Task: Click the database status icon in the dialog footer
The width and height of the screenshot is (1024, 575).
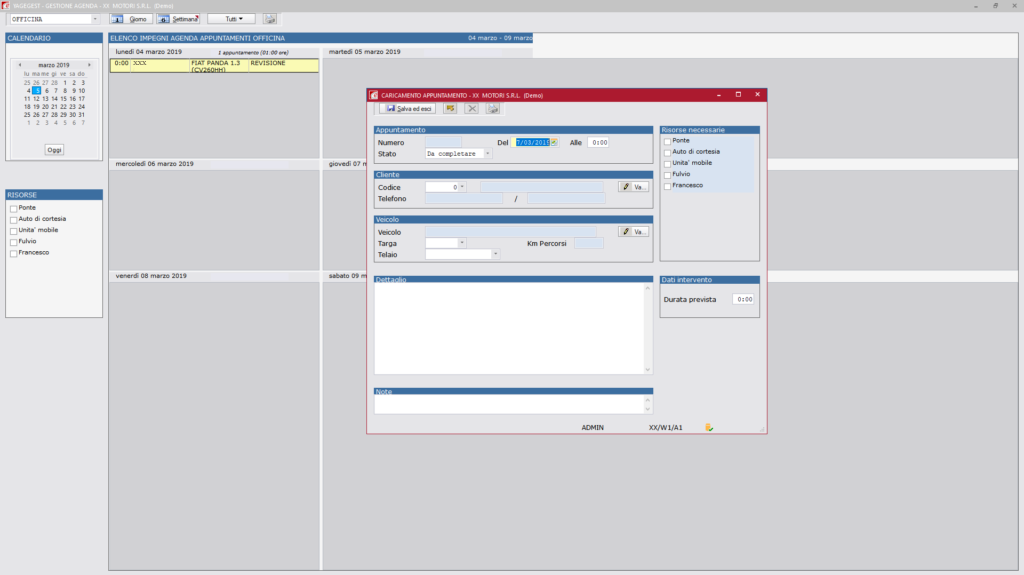Action: pyautogui.click(x=709, y=427)
